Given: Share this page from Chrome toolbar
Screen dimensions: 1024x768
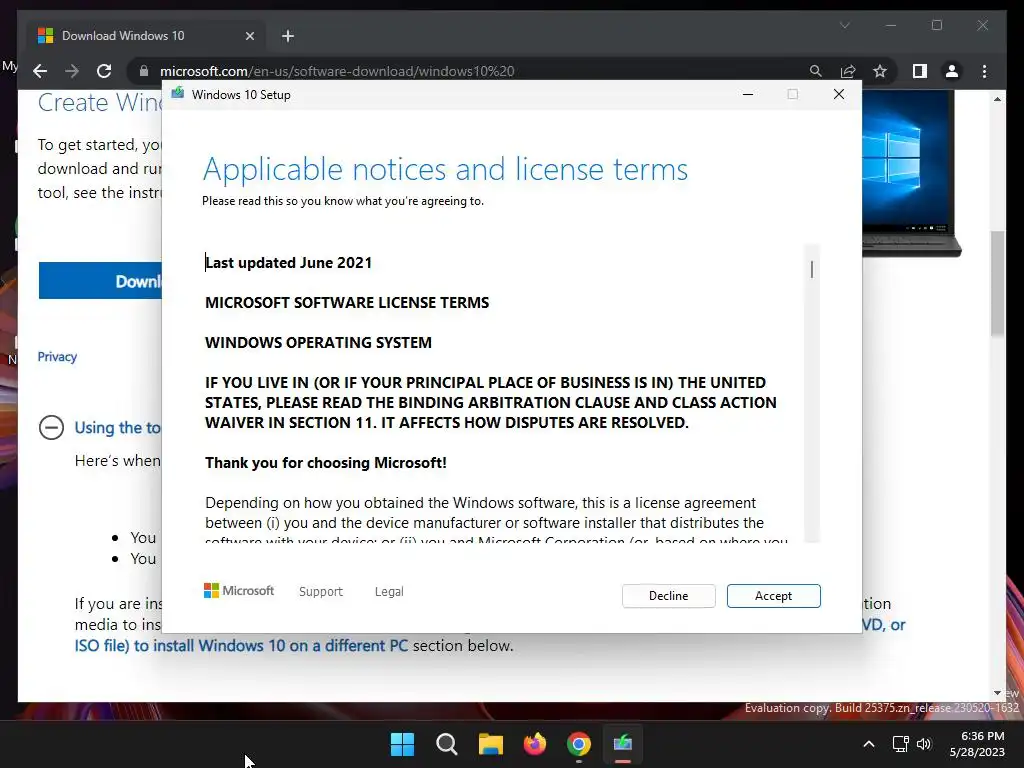Looking at the screenshot, I should [848, 71].
